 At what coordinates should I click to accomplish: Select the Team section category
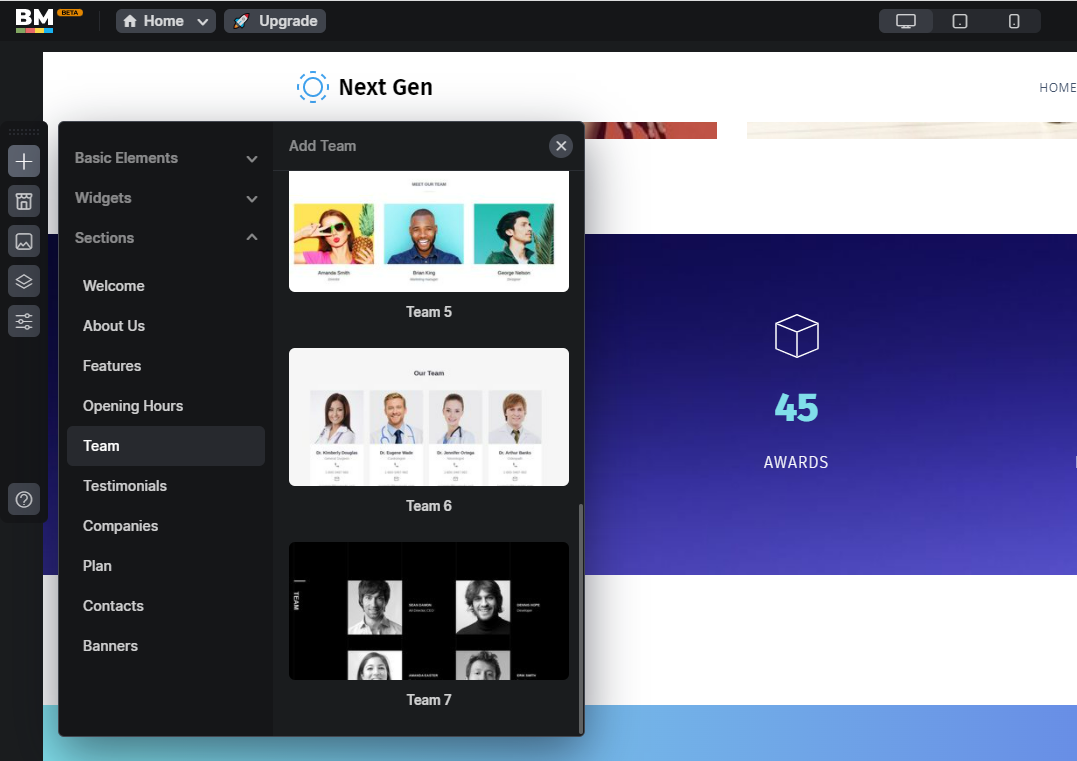[x=166, y=446]
